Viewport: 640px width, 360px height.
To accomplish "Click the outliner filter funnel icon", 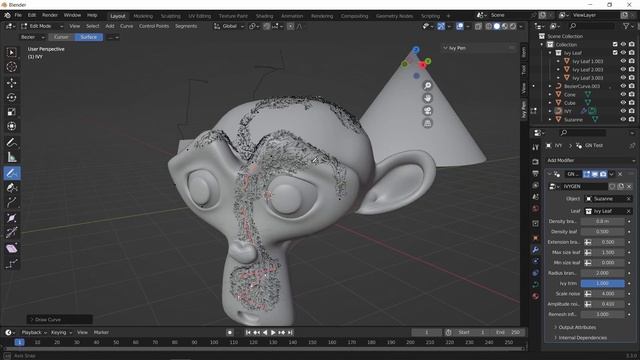I will (x=626, y=26).
